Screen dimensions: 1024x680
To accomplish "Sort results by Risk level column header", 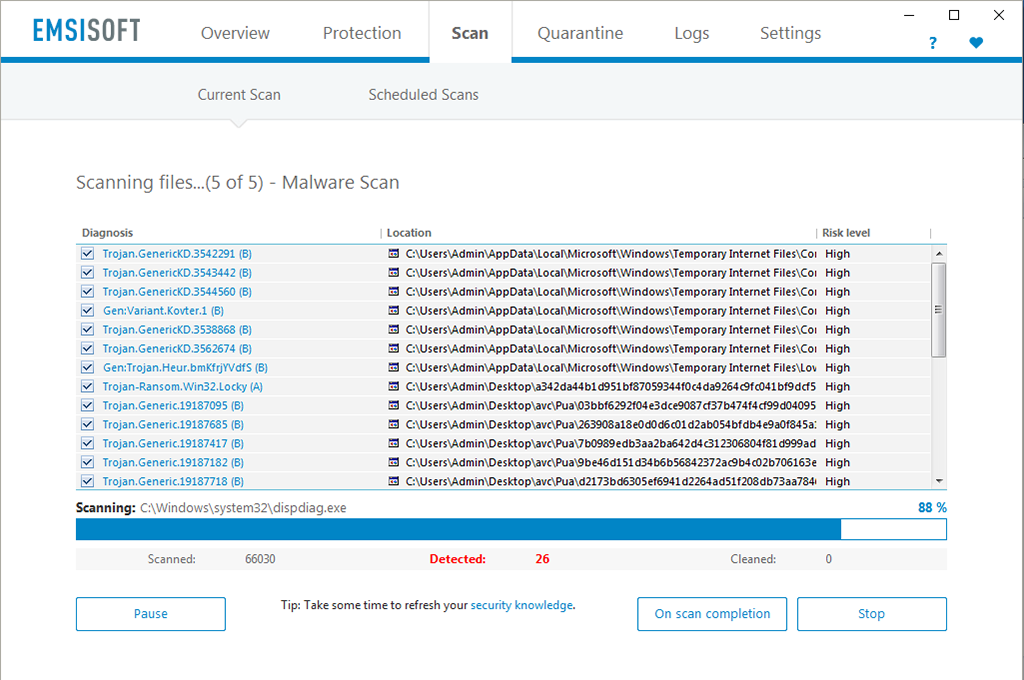I will [846, 233].
